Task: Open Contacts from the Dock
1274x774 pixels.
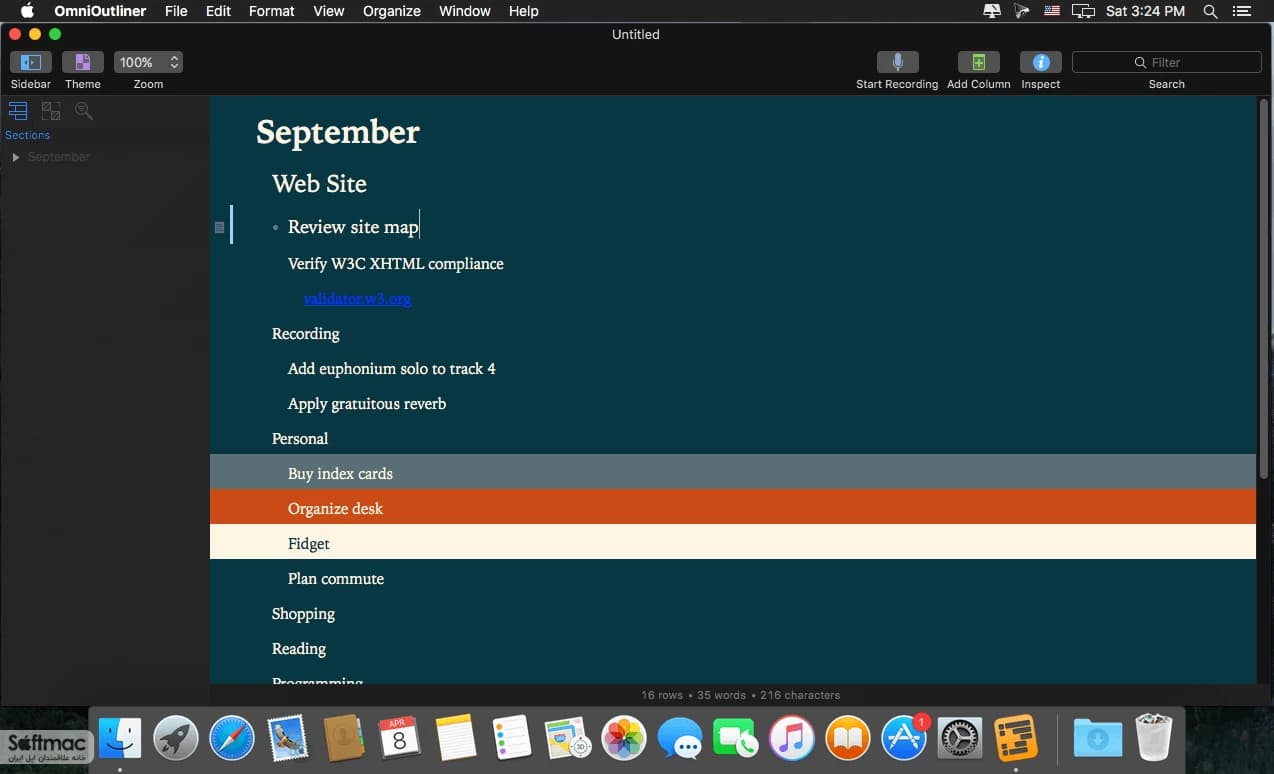Action: tap(344, 739)
